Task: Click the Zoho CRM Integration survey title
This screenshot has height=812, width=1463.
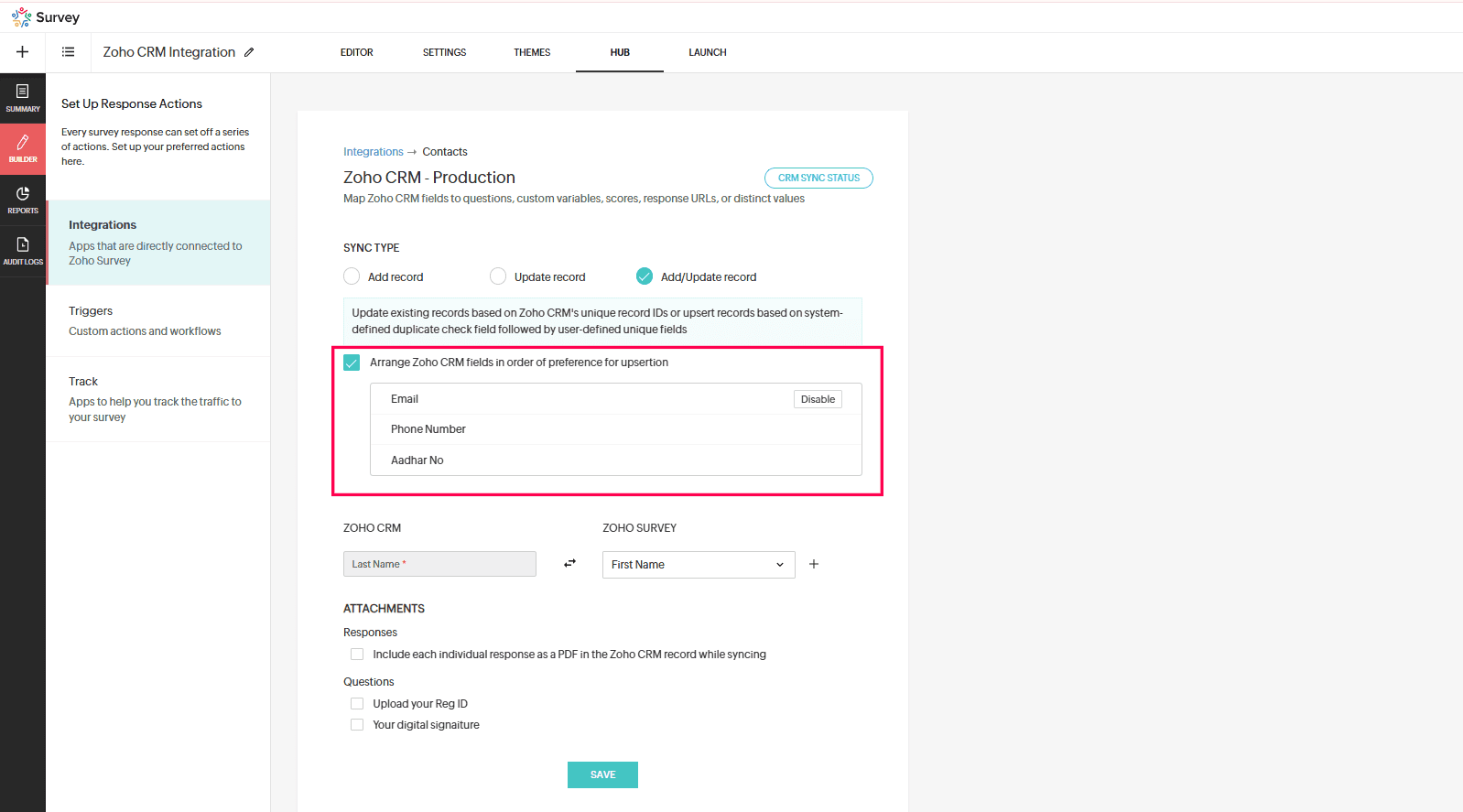Action: 169,52
